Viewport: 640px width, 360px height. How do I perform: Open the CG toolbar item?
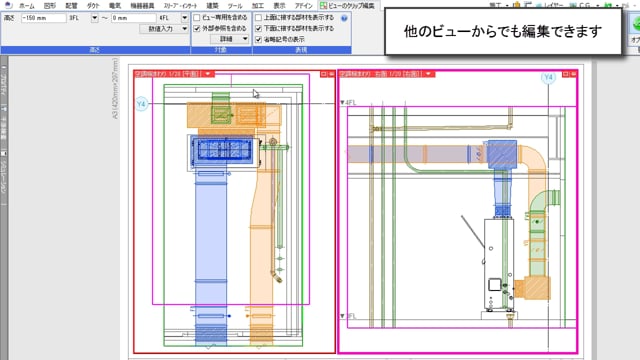point(580,6)
